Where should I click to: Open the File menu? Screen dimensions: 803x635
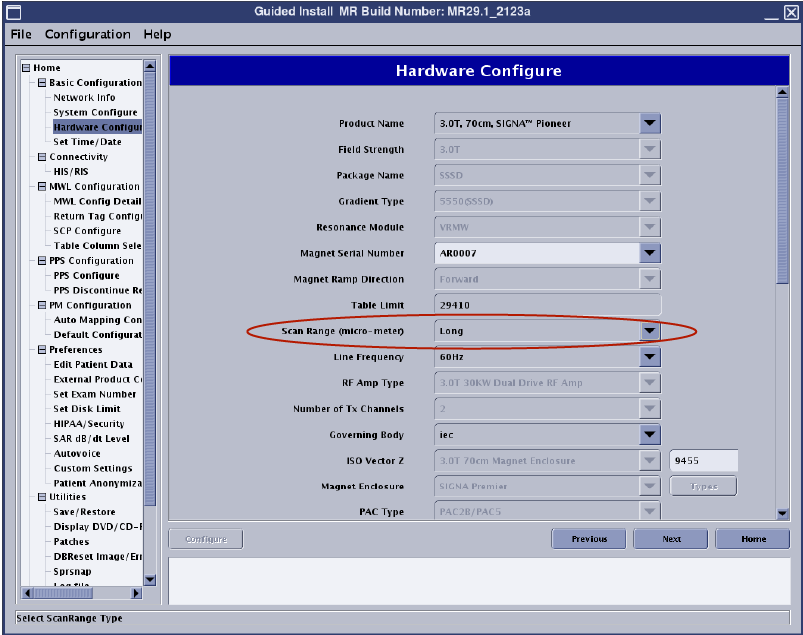point(21,34)
